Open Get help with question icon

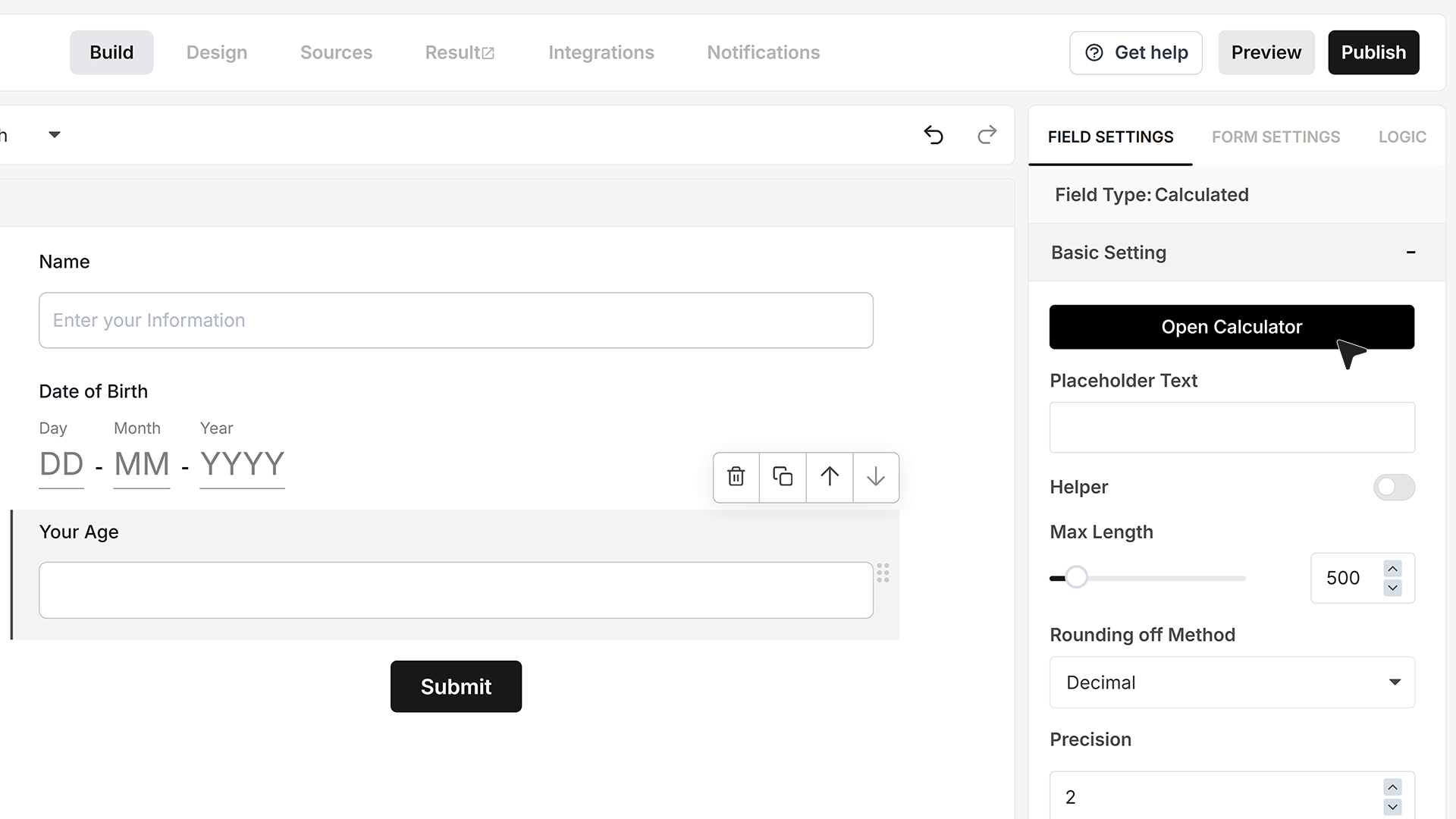click(x=1136, y=52)
